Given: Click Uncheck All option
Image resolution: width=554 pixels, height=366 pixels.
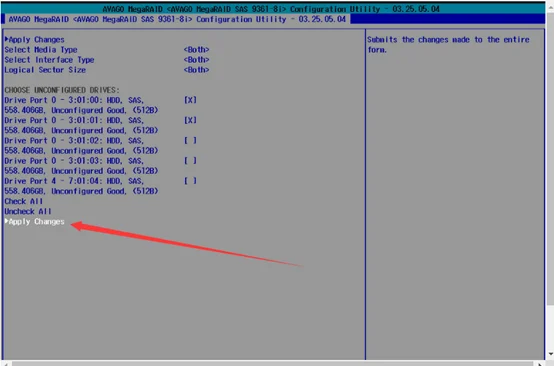Looking at the screenshot, I should [x=28, y=211].
